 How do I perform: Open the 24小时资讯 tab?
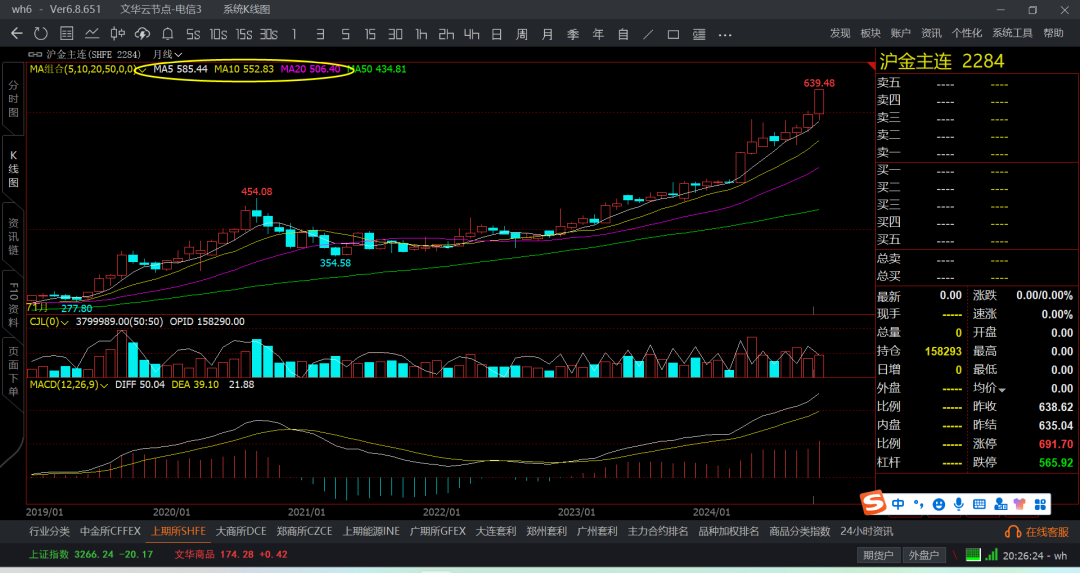point(866,532)
